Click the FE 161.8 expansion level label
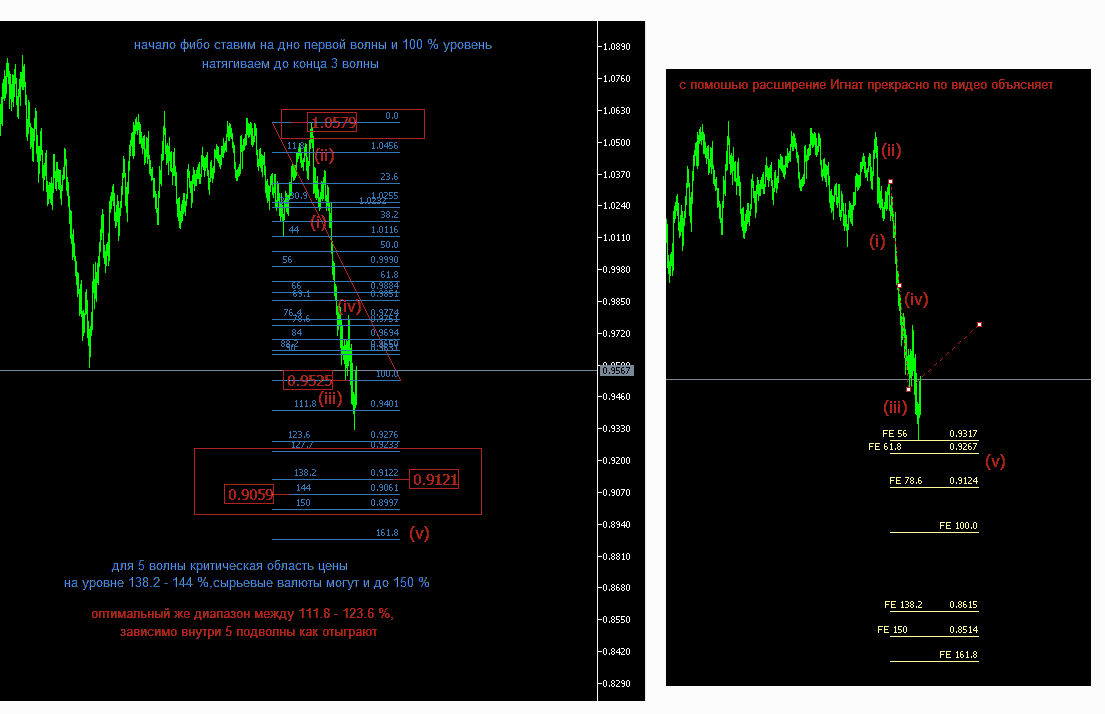The image size is (1105, 714). click(x=958, y=654)
